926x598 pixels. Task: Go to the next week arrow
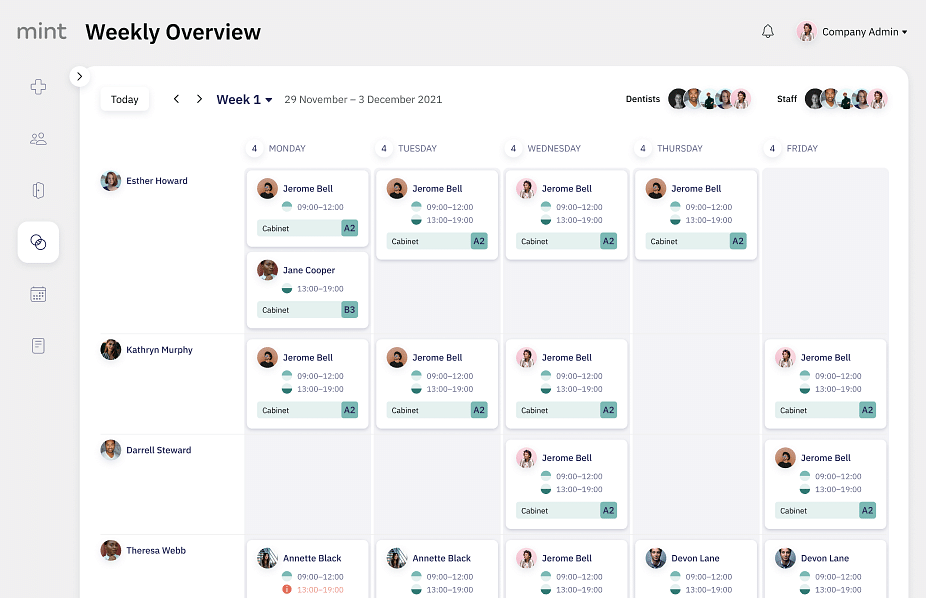pyautogui.click(x=199, y=99)
